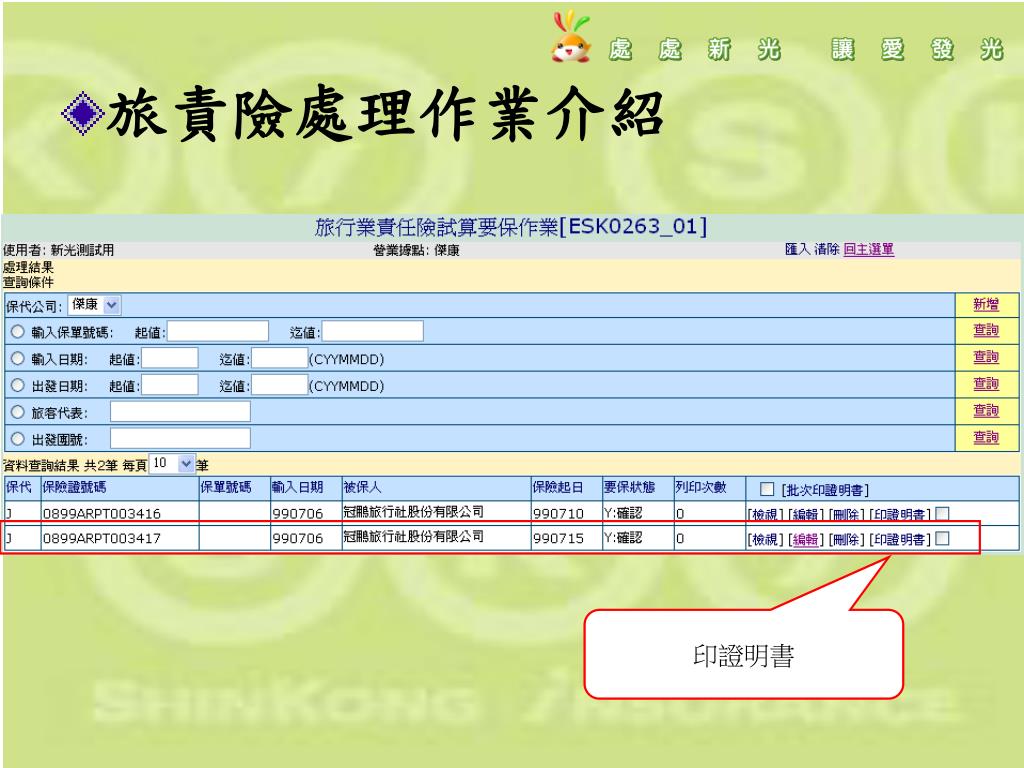Click 編輯 for certificate 0899ARPT003417
Image resolution: width=1024 pixels, height=768 pixels.
tap(806, 539)
